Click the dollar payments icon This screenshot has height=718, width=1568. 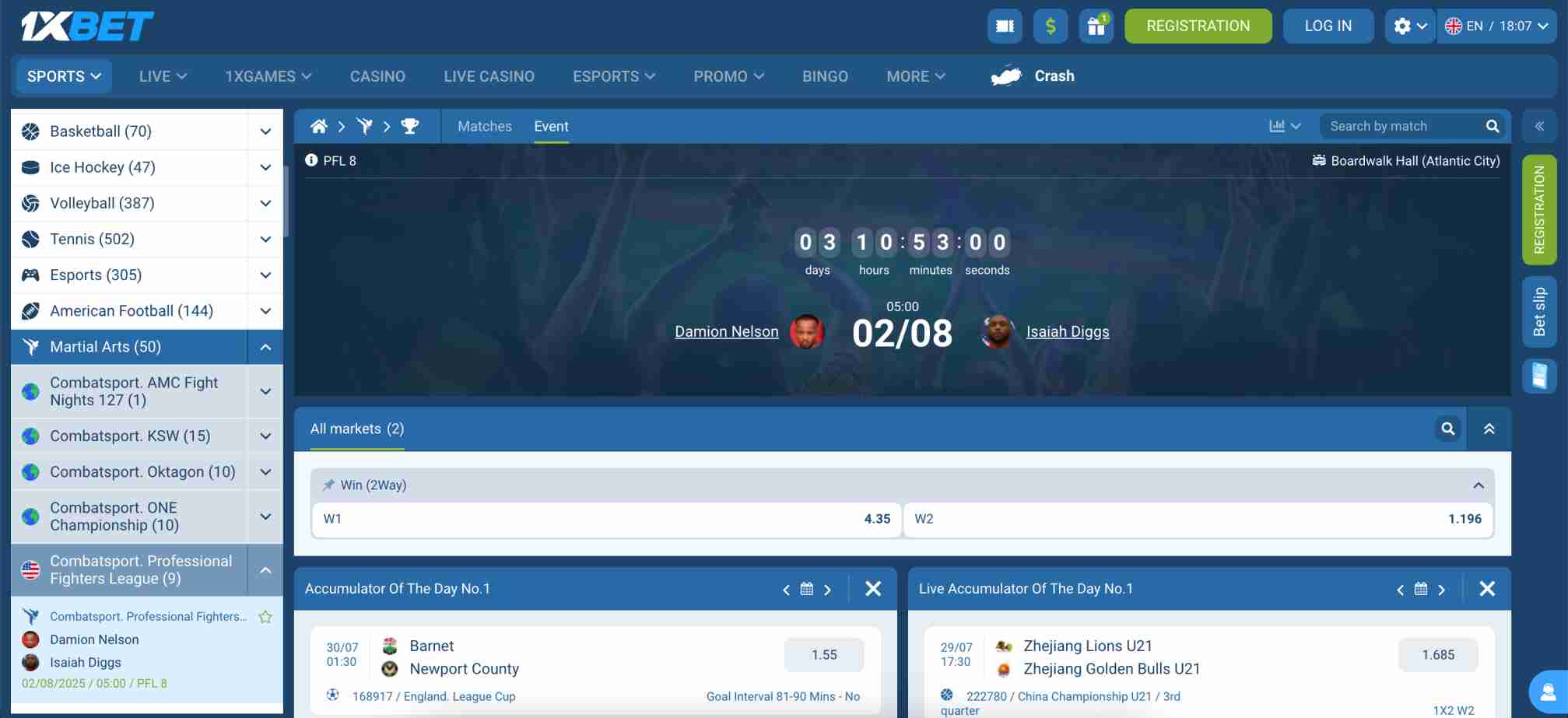click(x=1051, y=26)
